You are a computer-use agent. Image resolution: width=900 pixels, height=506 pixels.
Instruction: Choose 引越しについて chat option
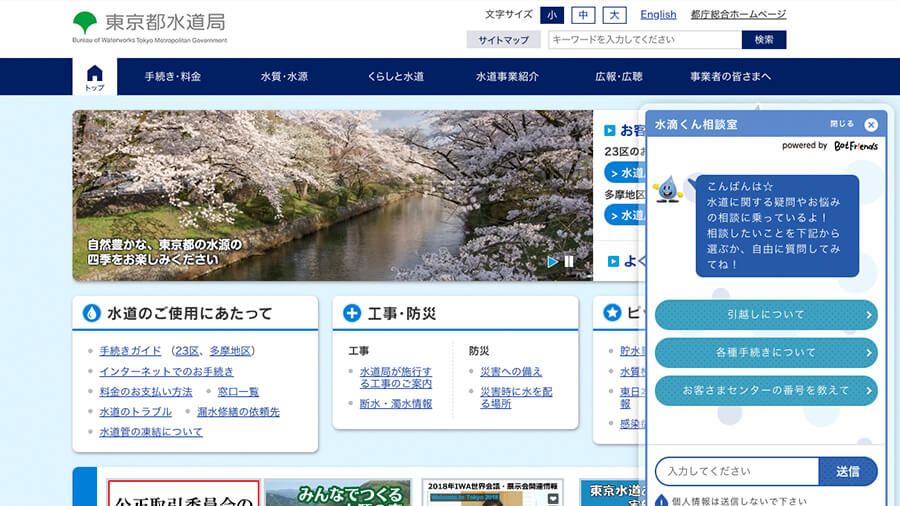click(x=766, y=314)
